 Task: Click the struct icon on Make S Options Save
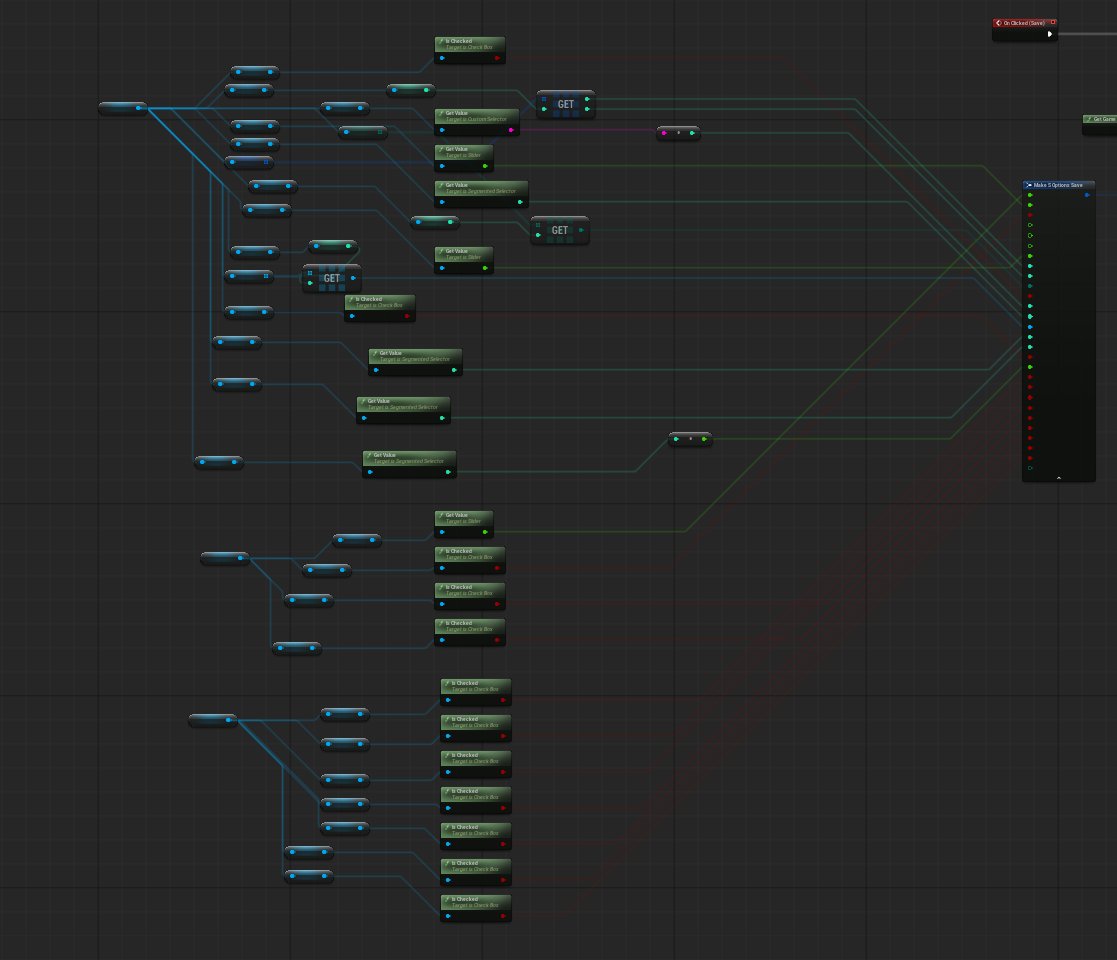[x=1029, y=185]
